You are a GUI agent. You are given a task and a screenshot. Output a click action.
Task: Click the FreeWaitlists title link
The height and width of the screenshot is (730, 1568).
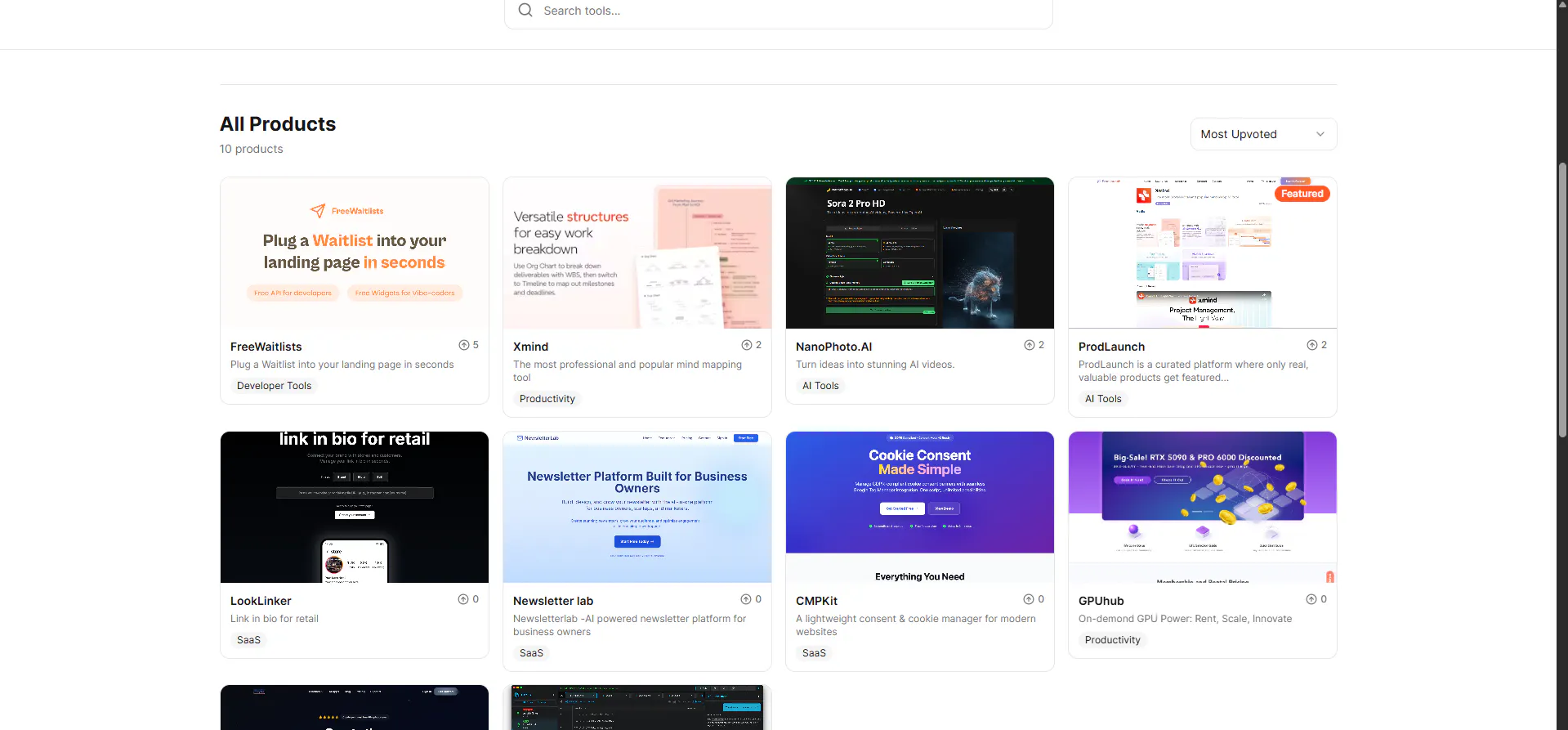point(266,347)
